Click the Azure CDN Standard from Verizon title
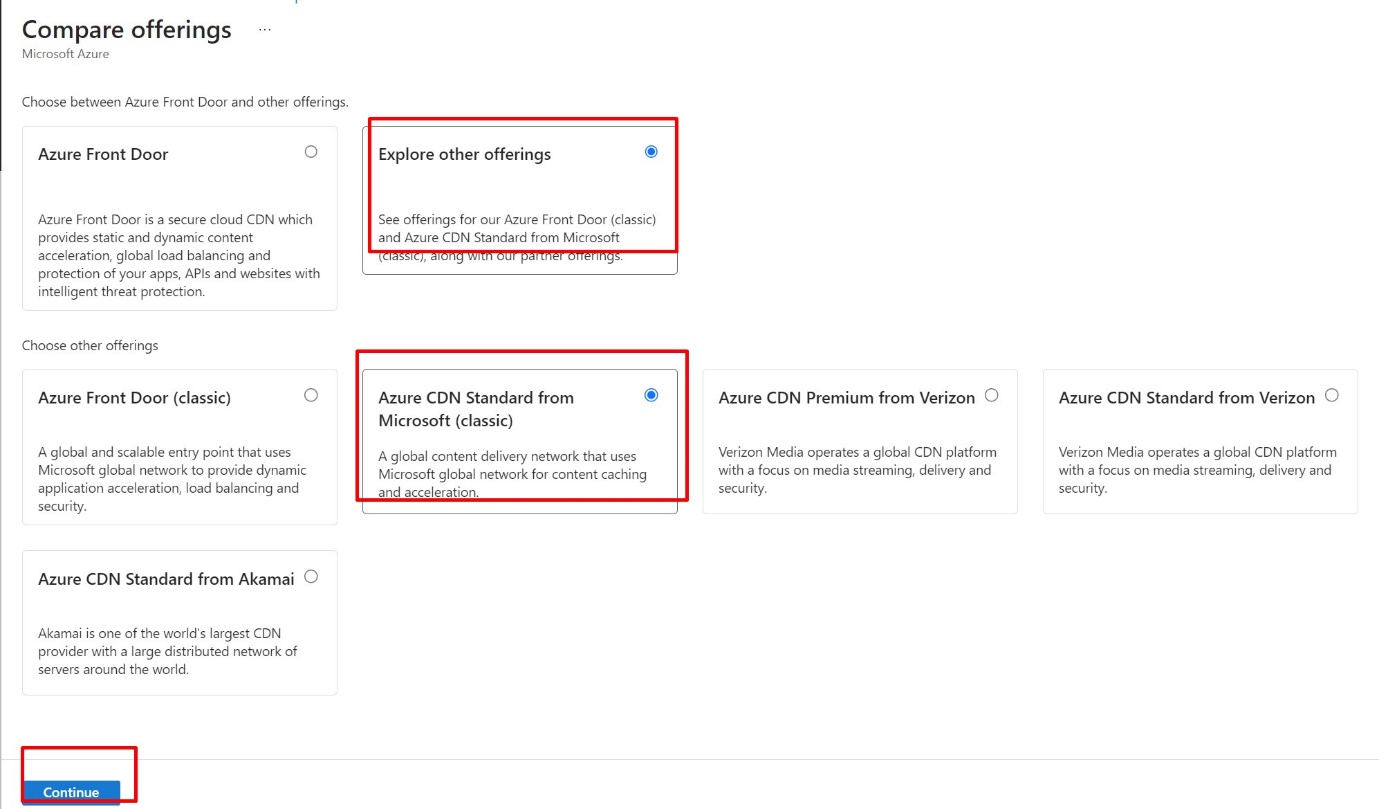 click(x=1186, y=398)
